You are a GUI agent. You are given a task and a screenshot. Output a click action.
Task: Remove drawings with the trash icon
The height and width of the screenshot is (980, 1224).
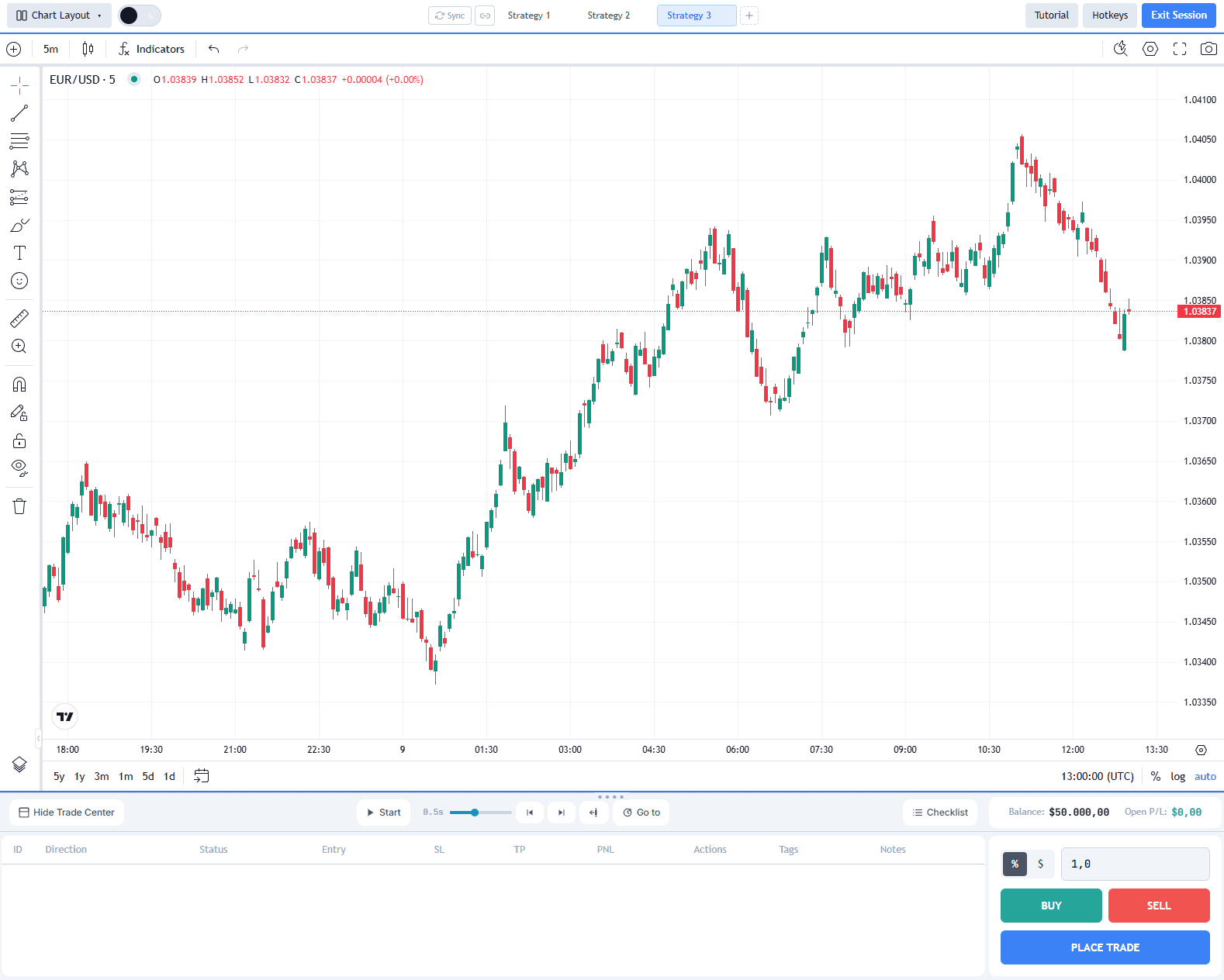point(19,506)
